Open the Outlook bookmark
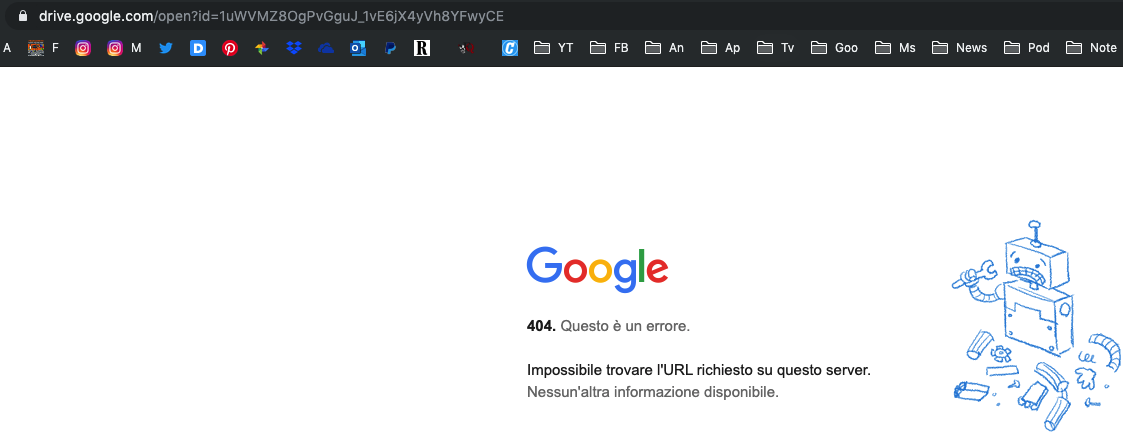Viewport: 1123px width, 441px height. click(x=358, y=48)
